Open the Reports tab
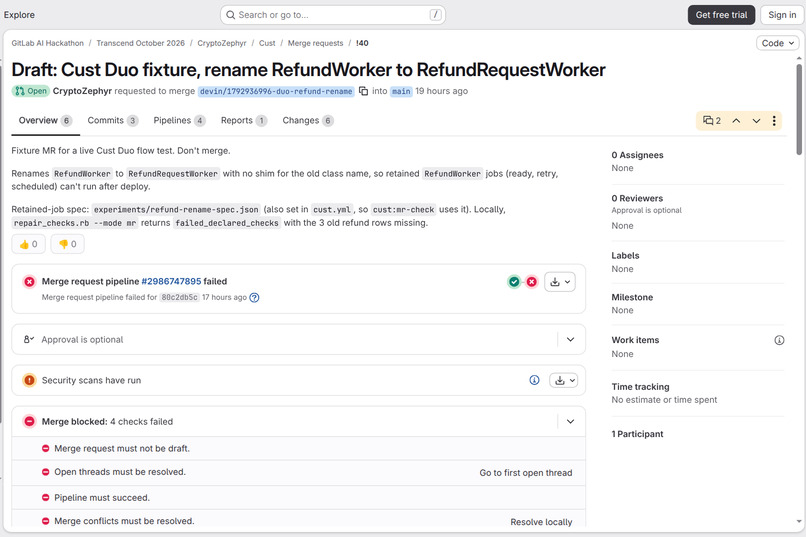Viewport: 806px width, 537px height. [244, 121]
